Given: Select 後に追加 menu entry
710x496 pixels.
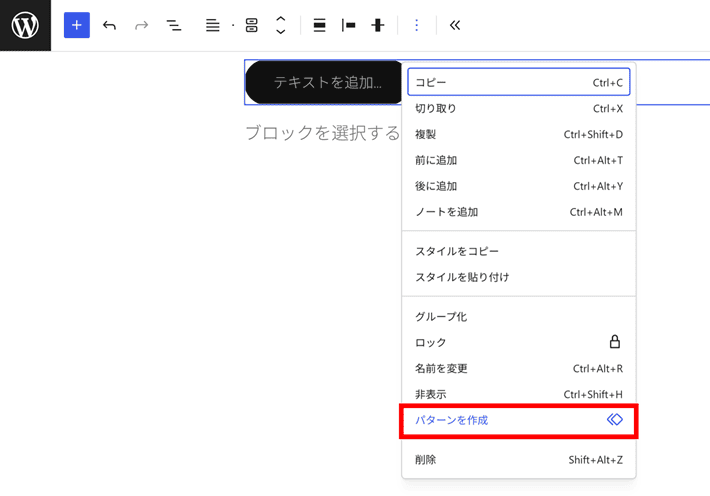Looking at the screenshot, I should [x=518, y=186].
